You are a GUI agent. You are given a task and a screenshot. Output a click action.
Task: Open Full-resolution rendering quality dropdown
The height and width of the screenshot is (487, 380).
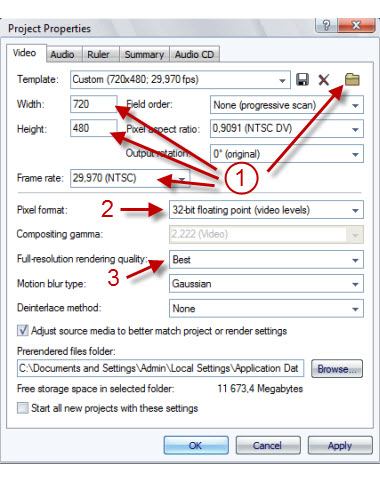[x=266, y=260]
